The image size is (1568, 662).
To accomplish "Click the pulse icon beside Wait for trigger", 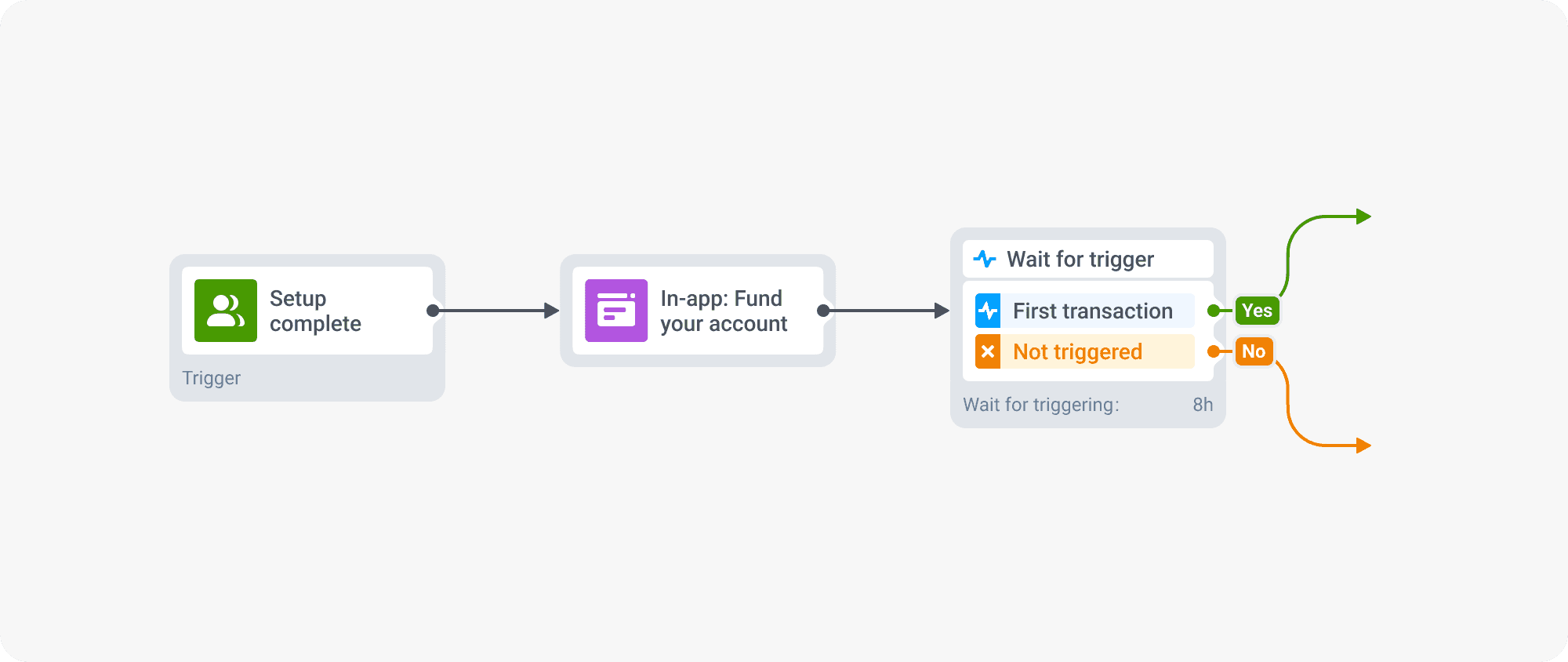I will pos(985,259).
